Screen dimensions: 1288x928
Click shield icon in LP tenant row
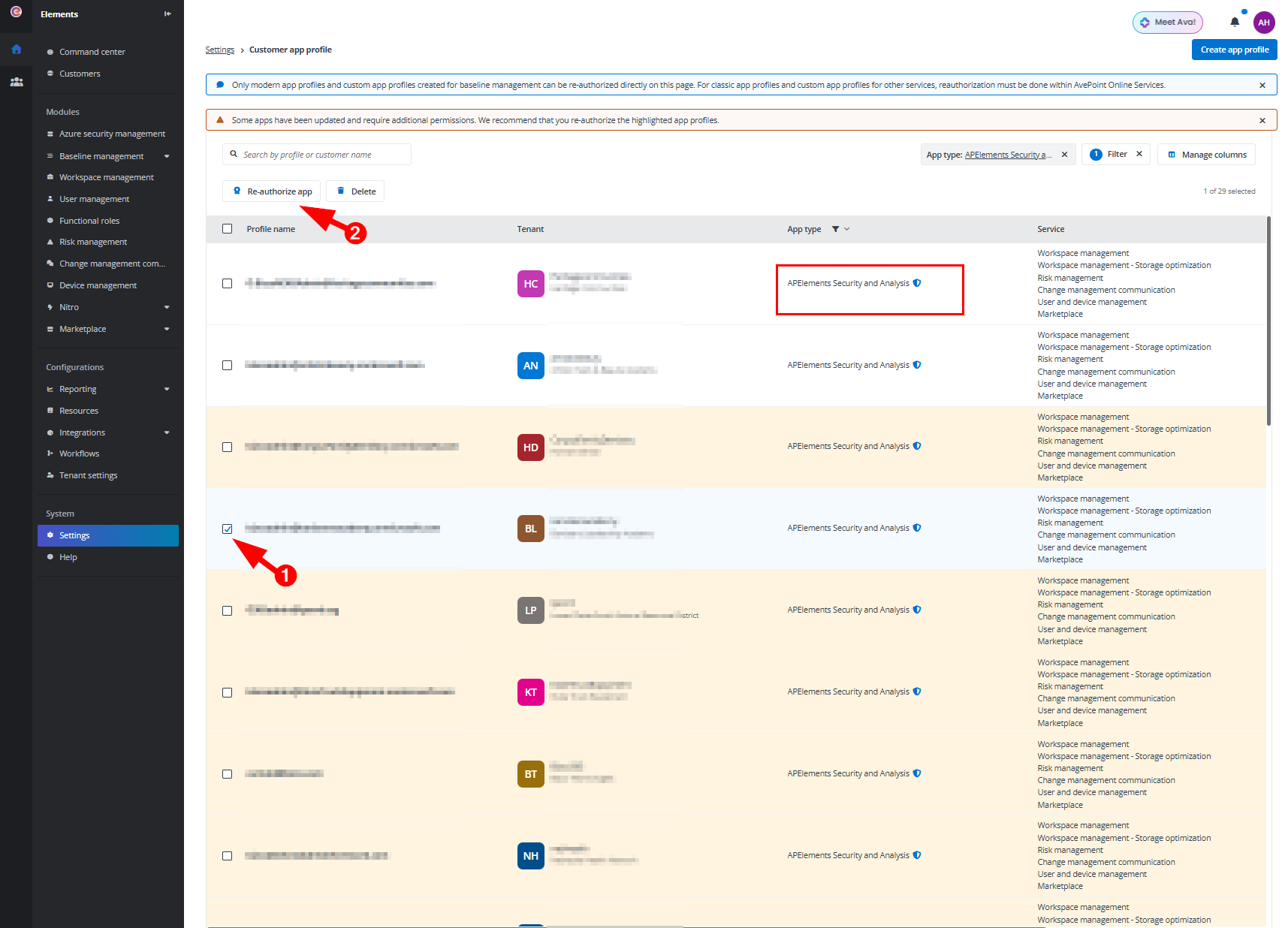[917, 610]
